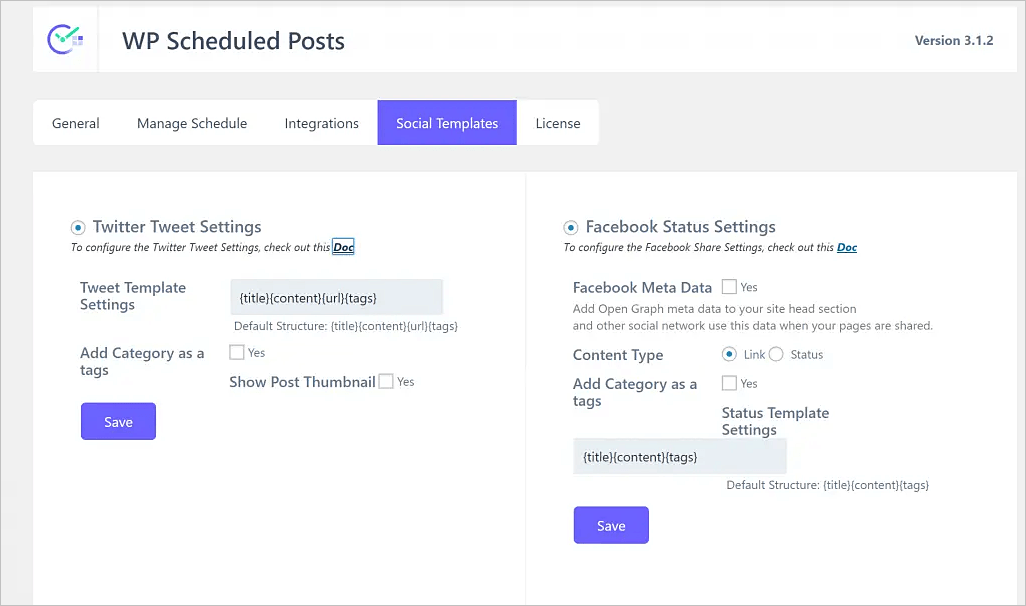Open the Twitter Tweet Settings Doc link

click(343, 247)
